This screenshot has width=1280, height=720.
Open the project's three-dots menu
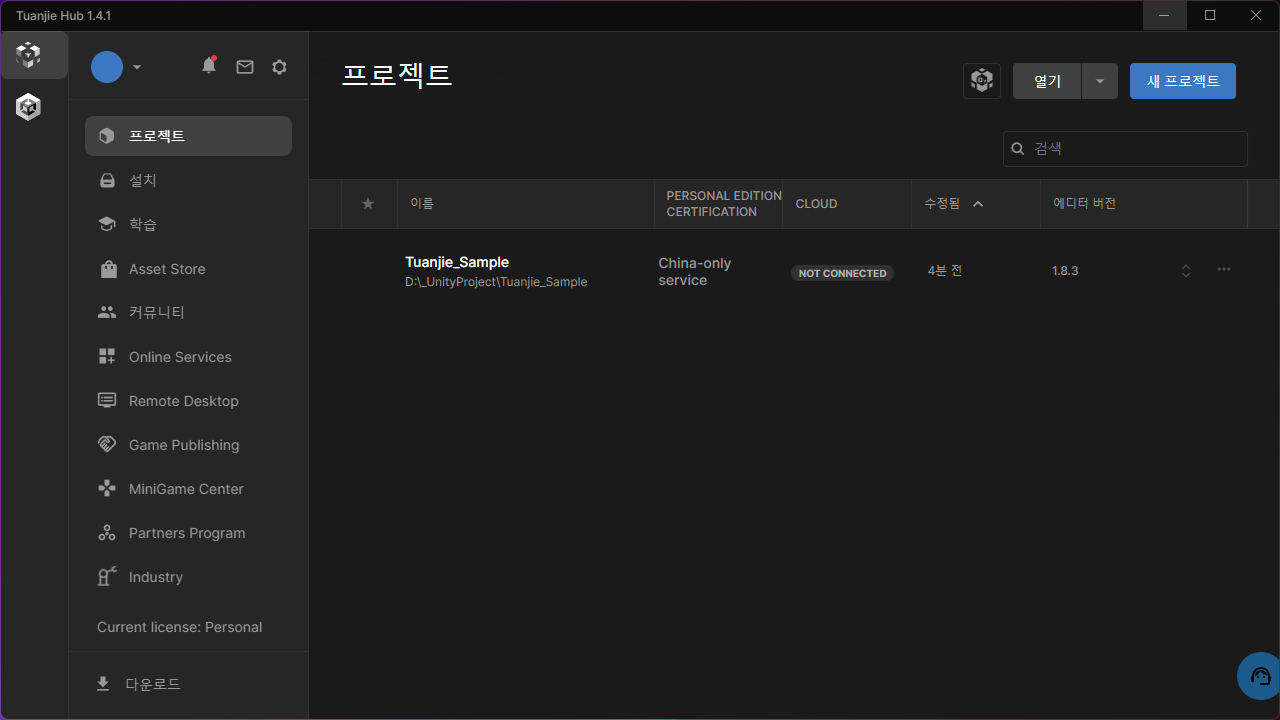(x=1224, y=270)
